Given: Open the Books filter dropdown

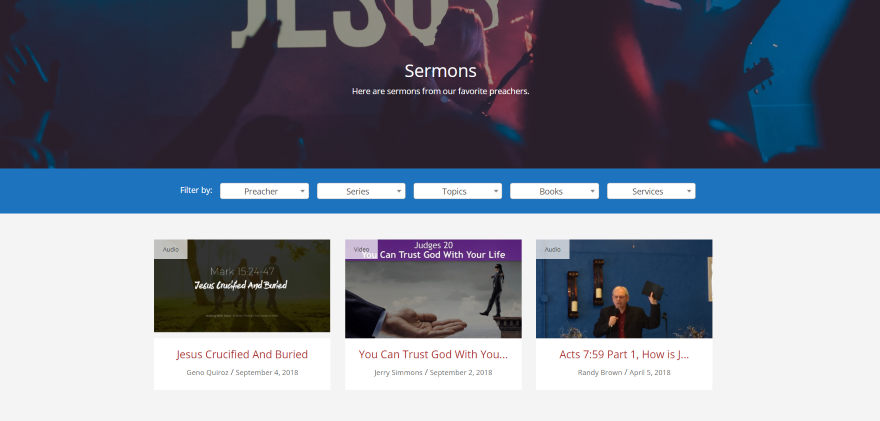Looking at the screenshot, I should (554, 191).
